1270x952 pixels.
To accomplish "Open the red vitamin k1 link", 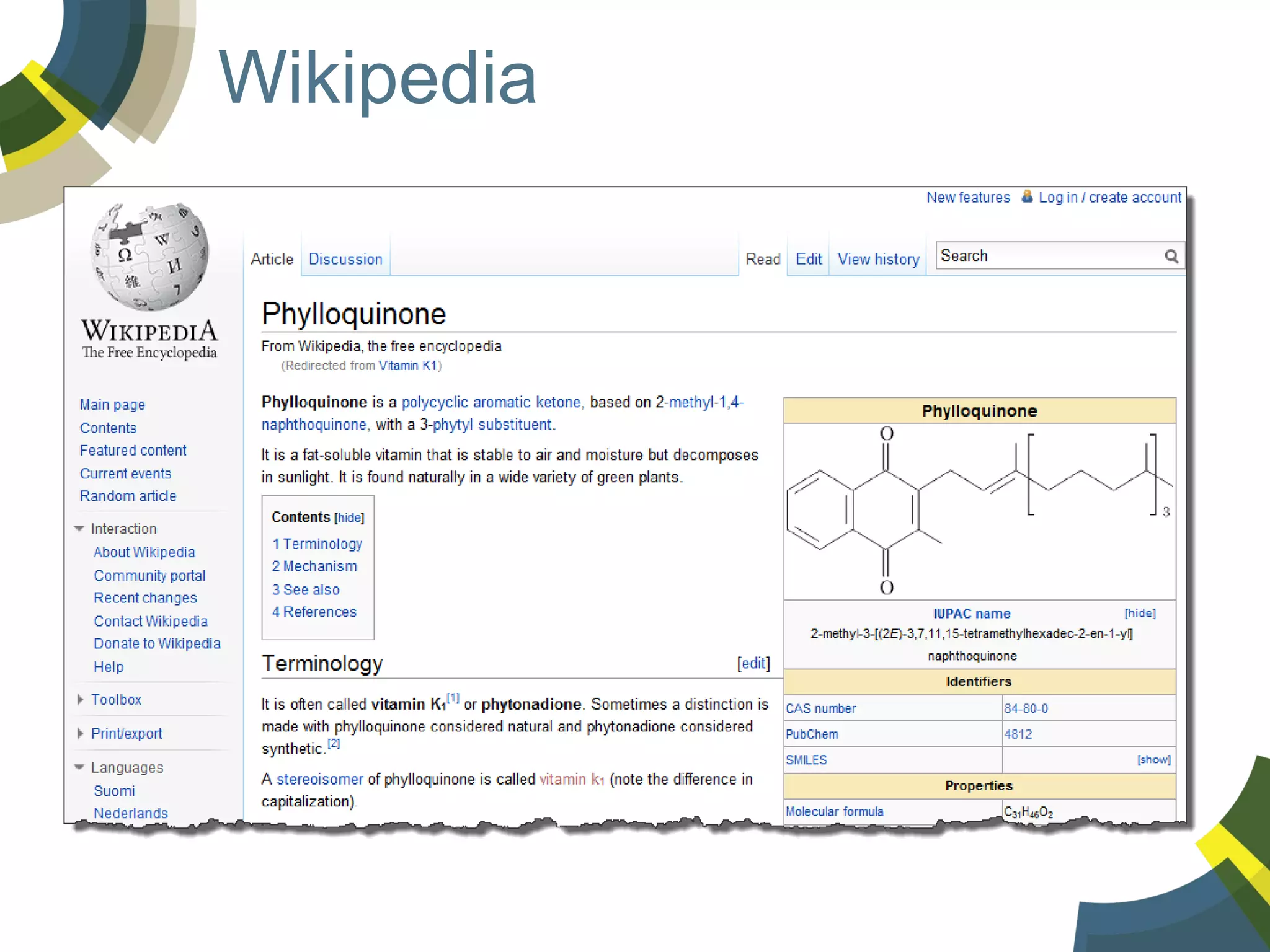I will click(x=572, y=779).
